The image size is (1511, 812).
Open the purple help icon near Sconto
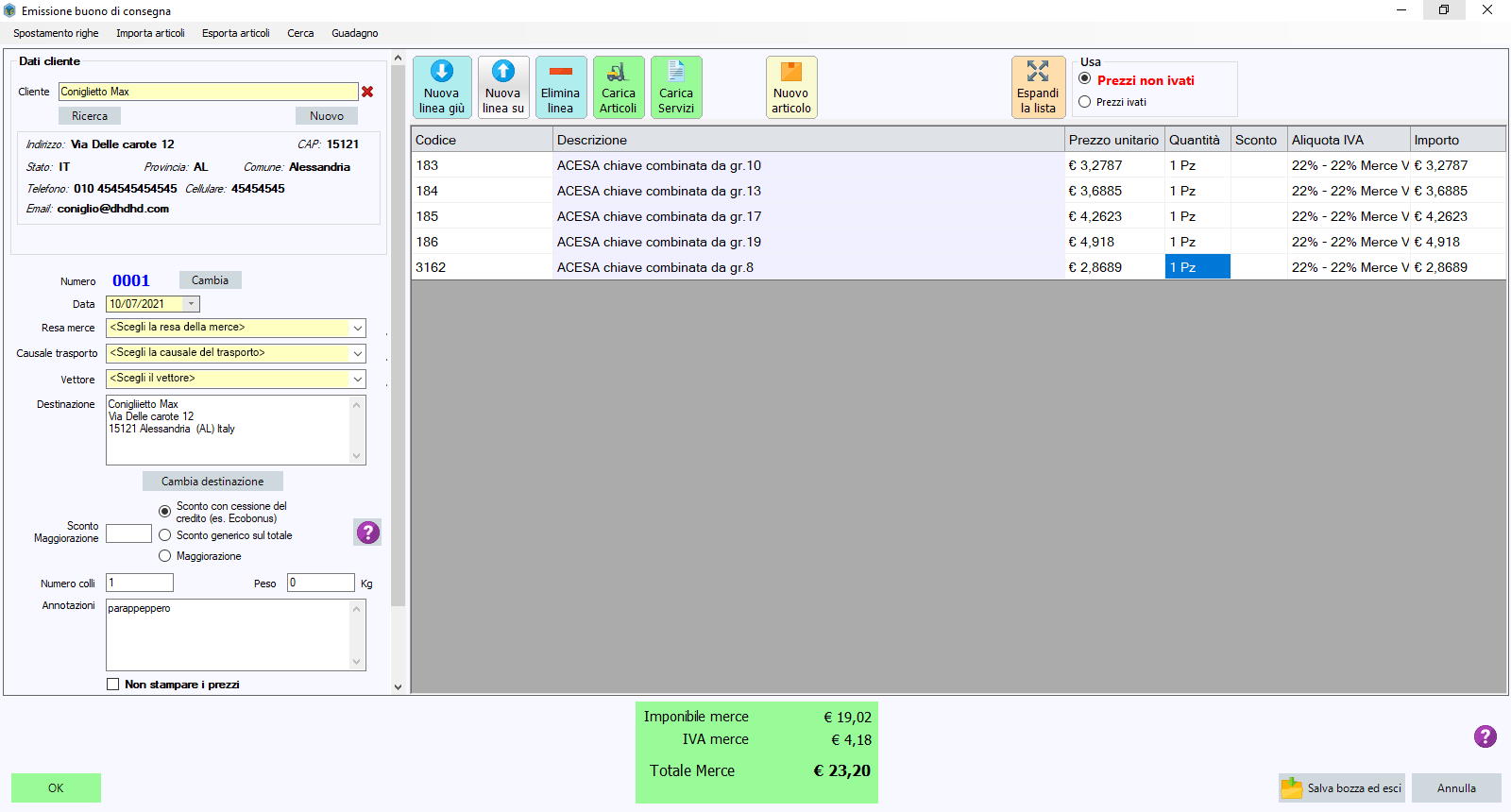[367, 533]
